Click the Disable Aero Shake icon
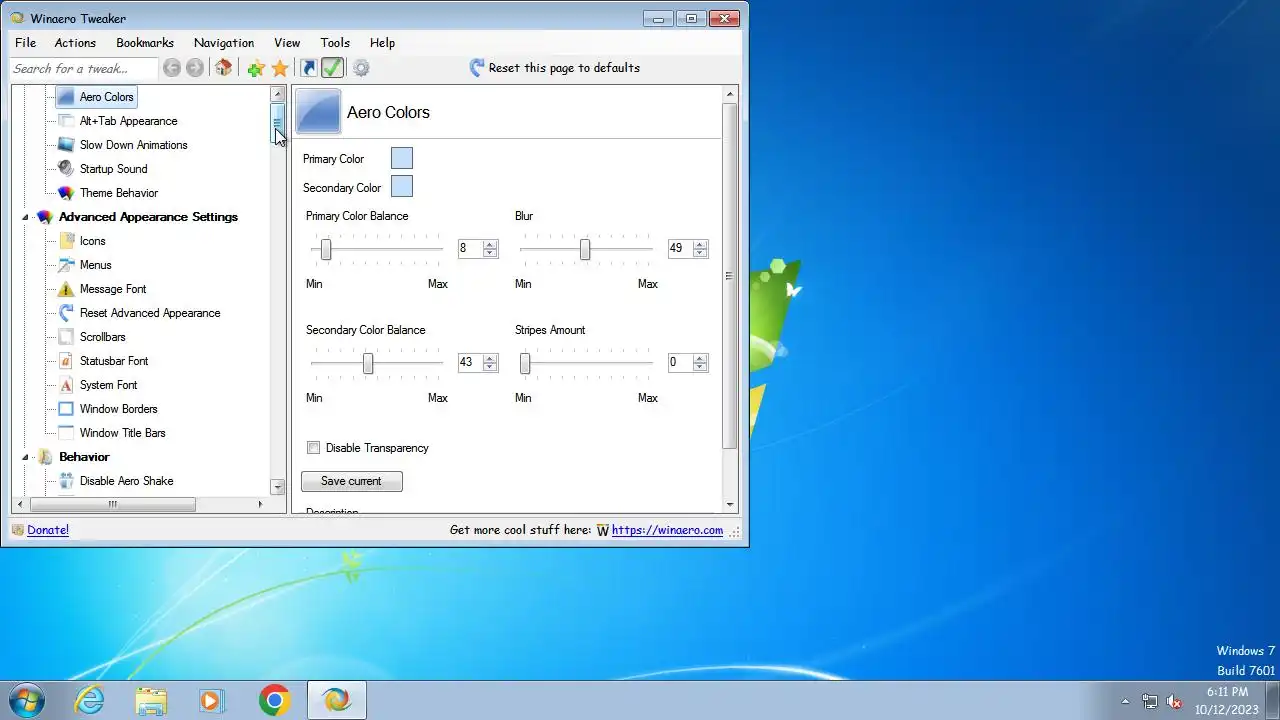Image resolution: width=1280 pixels, height=720 pixels. point(65,481)
